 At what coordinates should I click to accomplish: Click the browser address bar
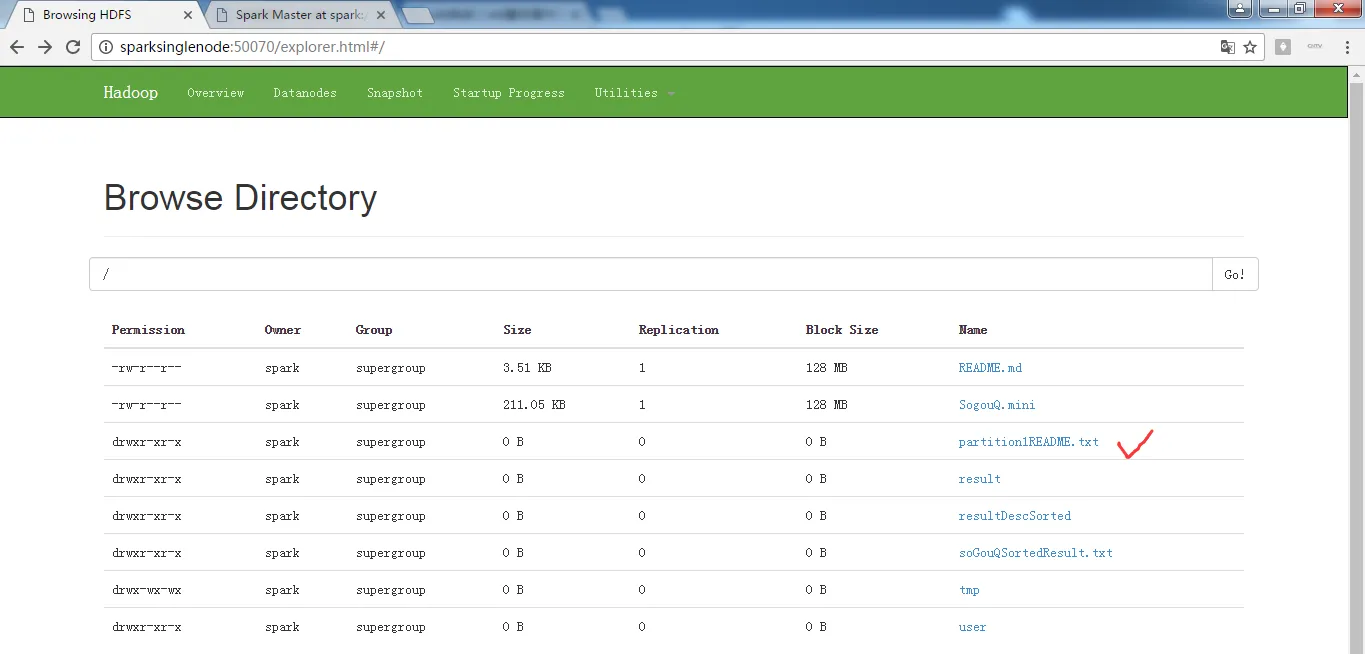pos(660,47)
